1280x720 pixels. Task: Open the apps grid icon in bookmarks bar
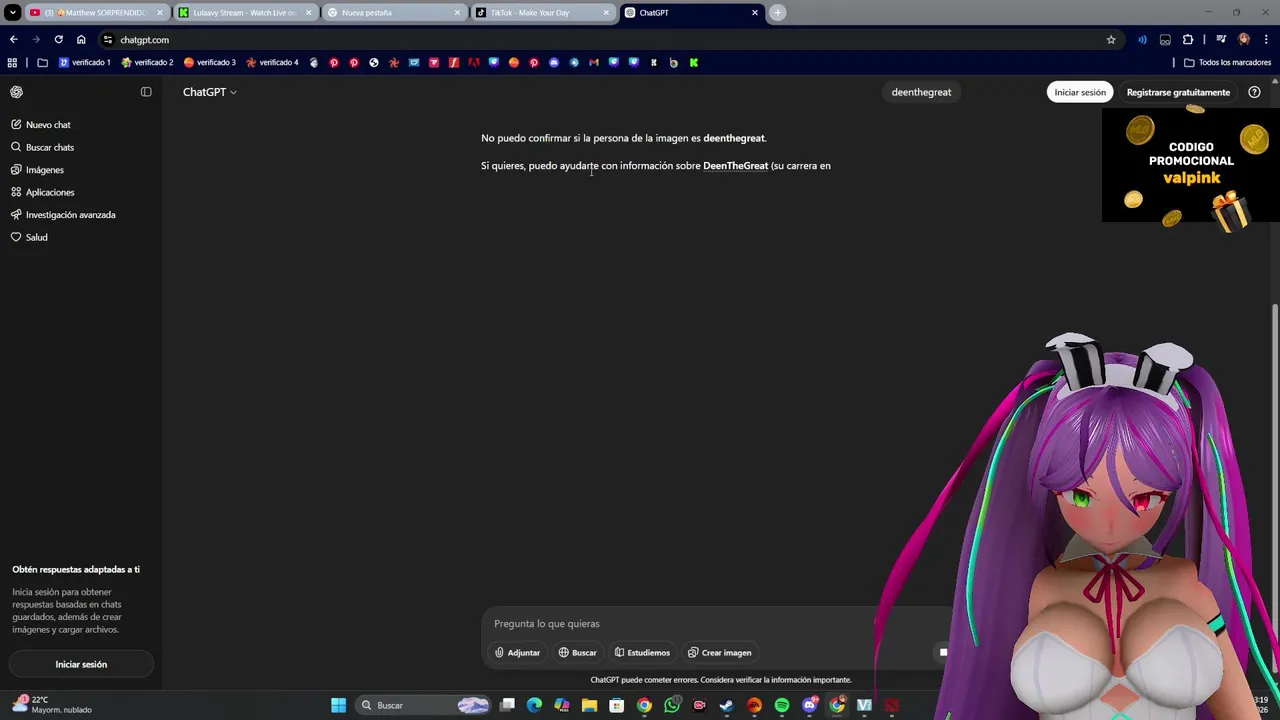pos(12,62)
